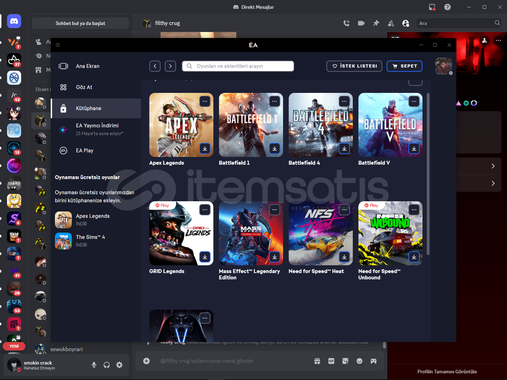Open Battlefield V options menu
The width and height of the screenshot is (507, 380).
(414, 101)
